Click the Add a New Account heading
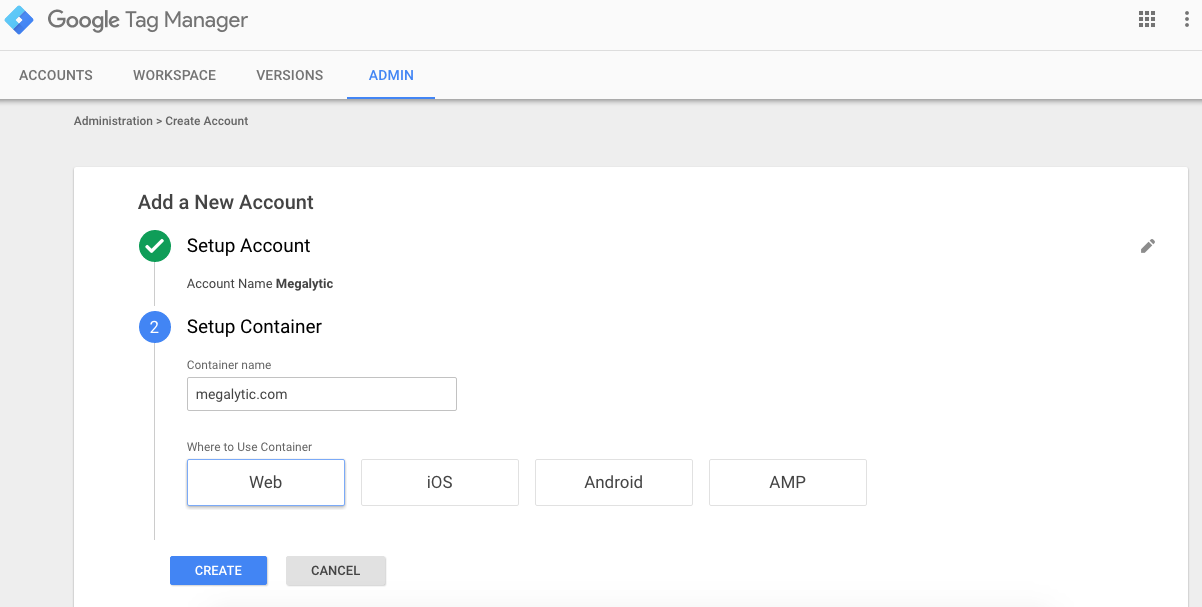The image size is (1202, 607). pos(226,202)
